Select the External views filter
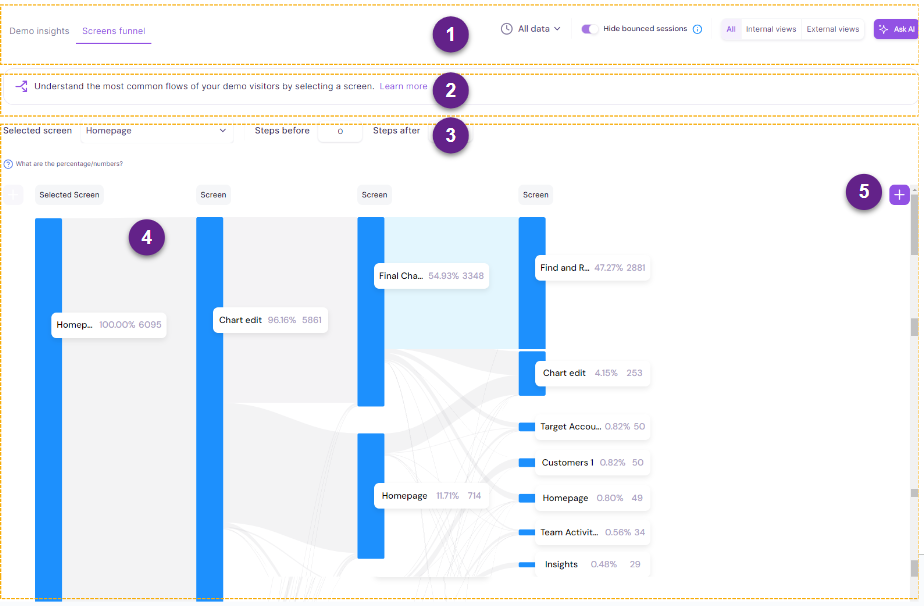 (833, 29)
